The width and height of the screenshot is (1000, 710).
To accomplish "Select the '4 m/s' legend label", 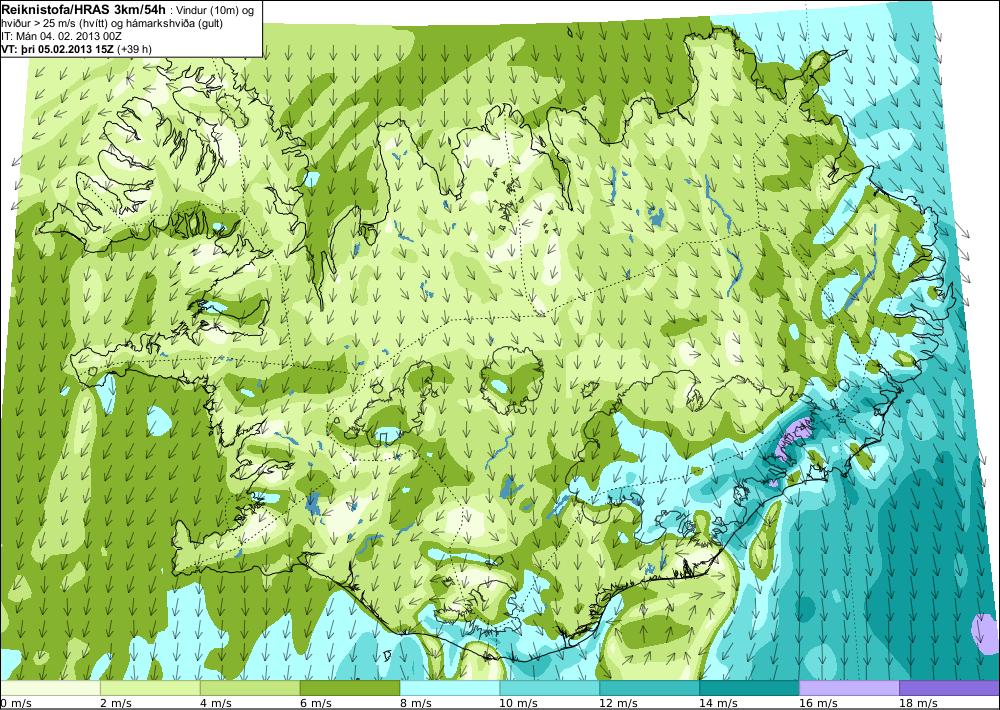I will (x=216, y=703).
